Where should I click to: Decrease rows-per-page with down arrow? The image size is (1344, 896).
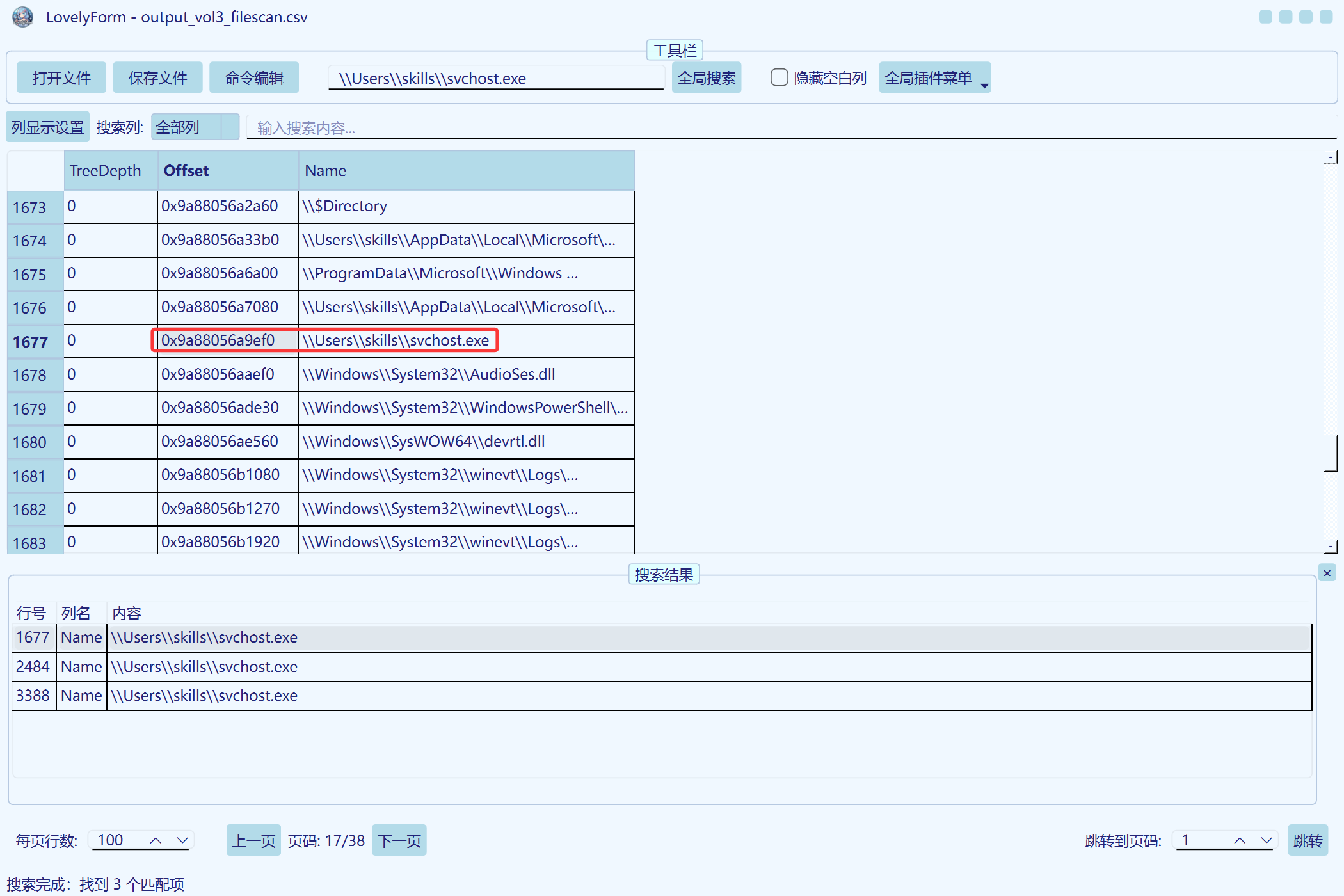pos(182,840)
